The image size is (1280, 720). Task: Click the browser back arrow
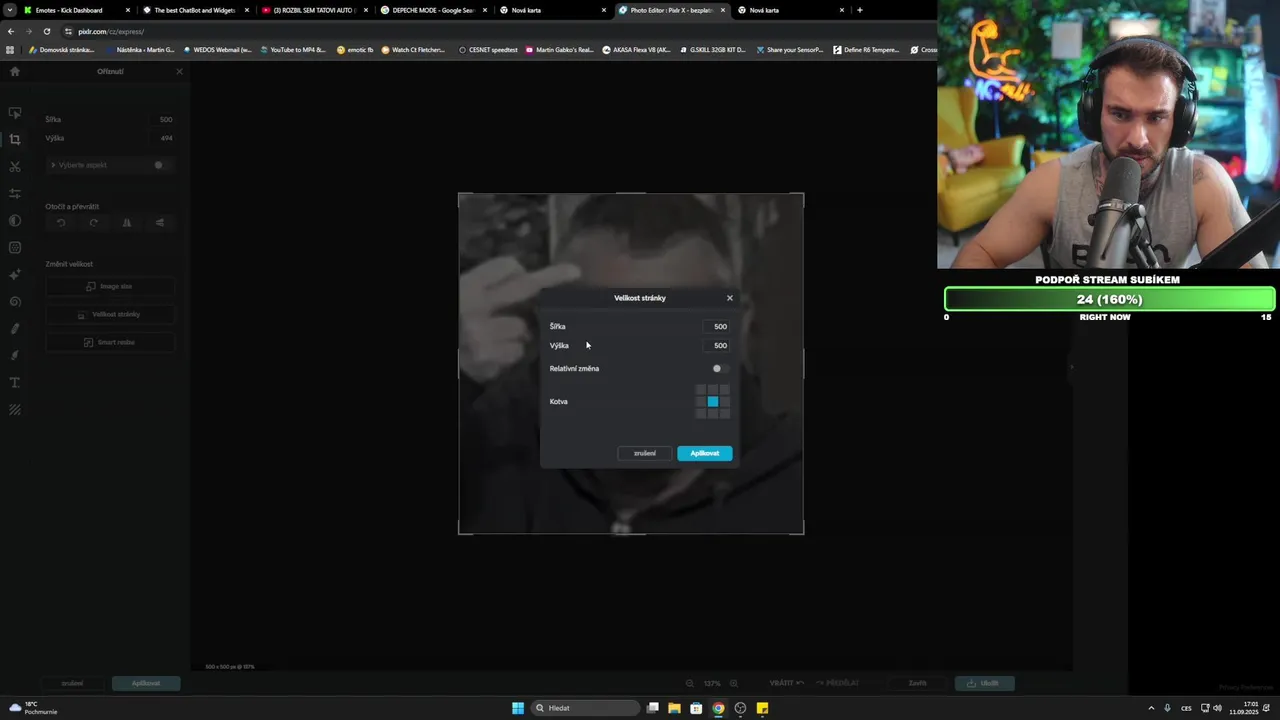point(11,31)
